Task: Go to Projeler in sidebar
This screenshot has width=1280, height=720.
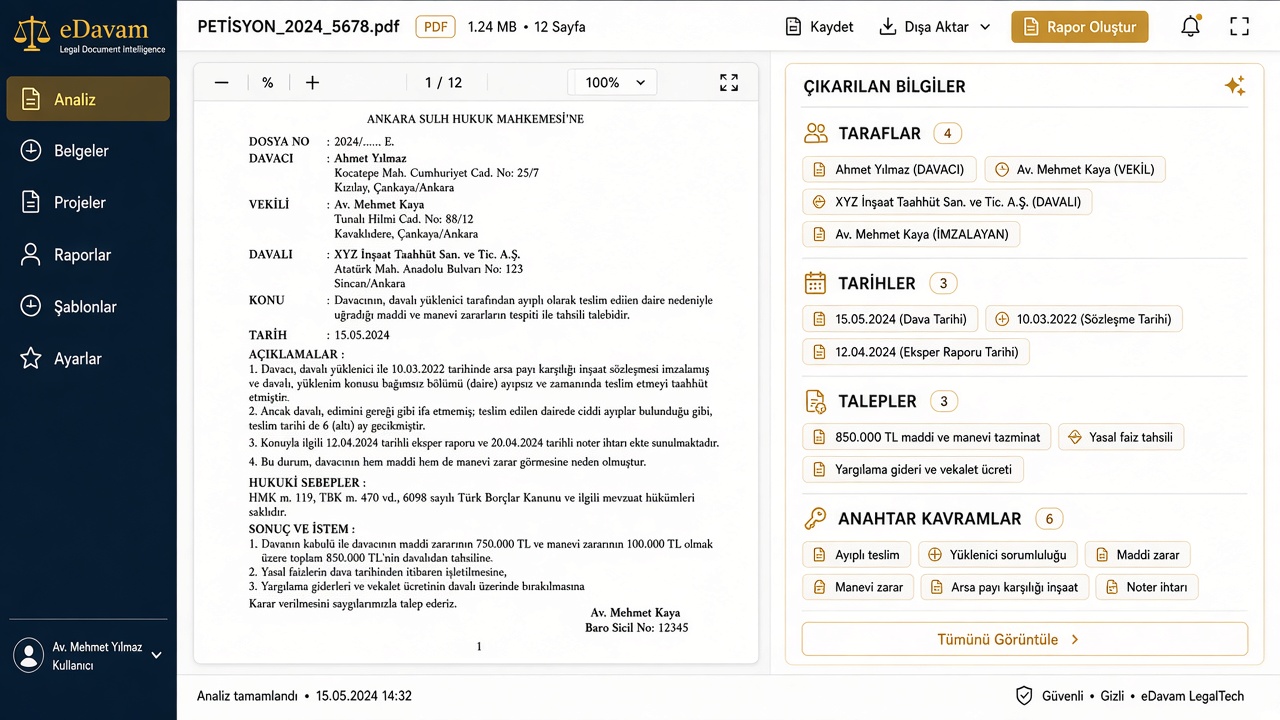Action: (88, 203)
